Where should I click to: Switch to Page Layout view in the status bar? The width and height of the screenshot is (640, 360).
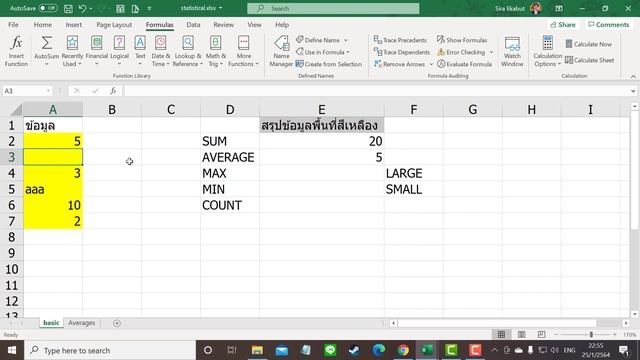point(521,335)
